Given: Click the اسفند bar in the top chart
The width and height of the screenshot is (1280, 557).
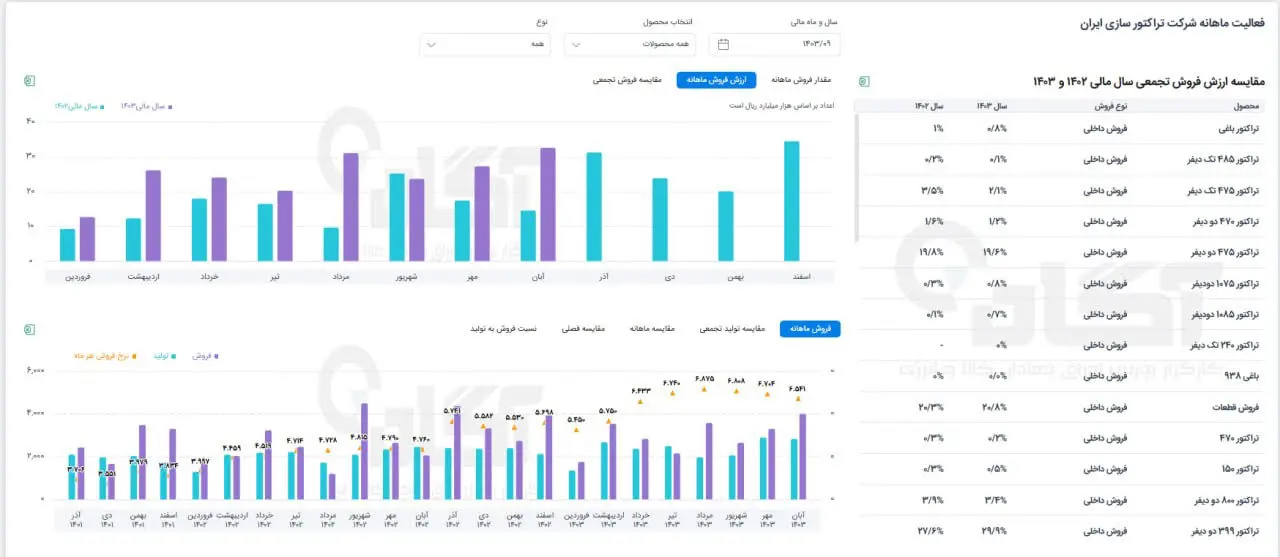Looking at the screenshot, I should [791, 201].
